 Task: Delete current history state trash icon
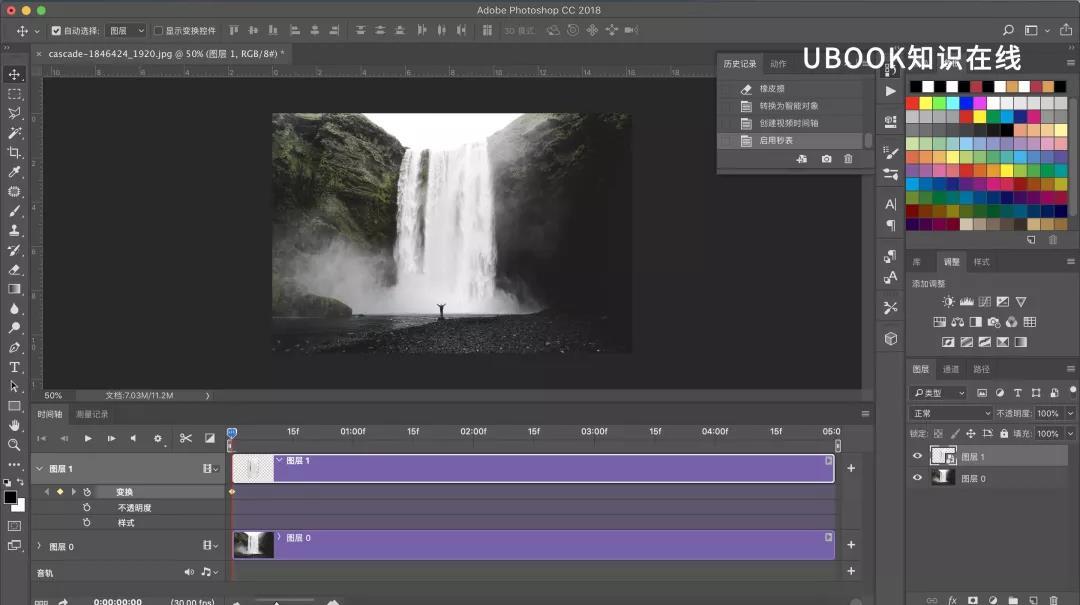[848, 159]
